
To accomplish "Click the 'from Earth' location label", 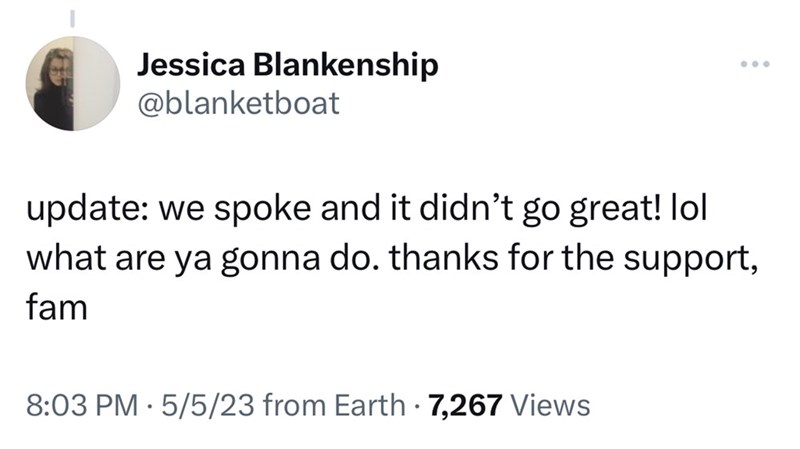I will point(334,406).
